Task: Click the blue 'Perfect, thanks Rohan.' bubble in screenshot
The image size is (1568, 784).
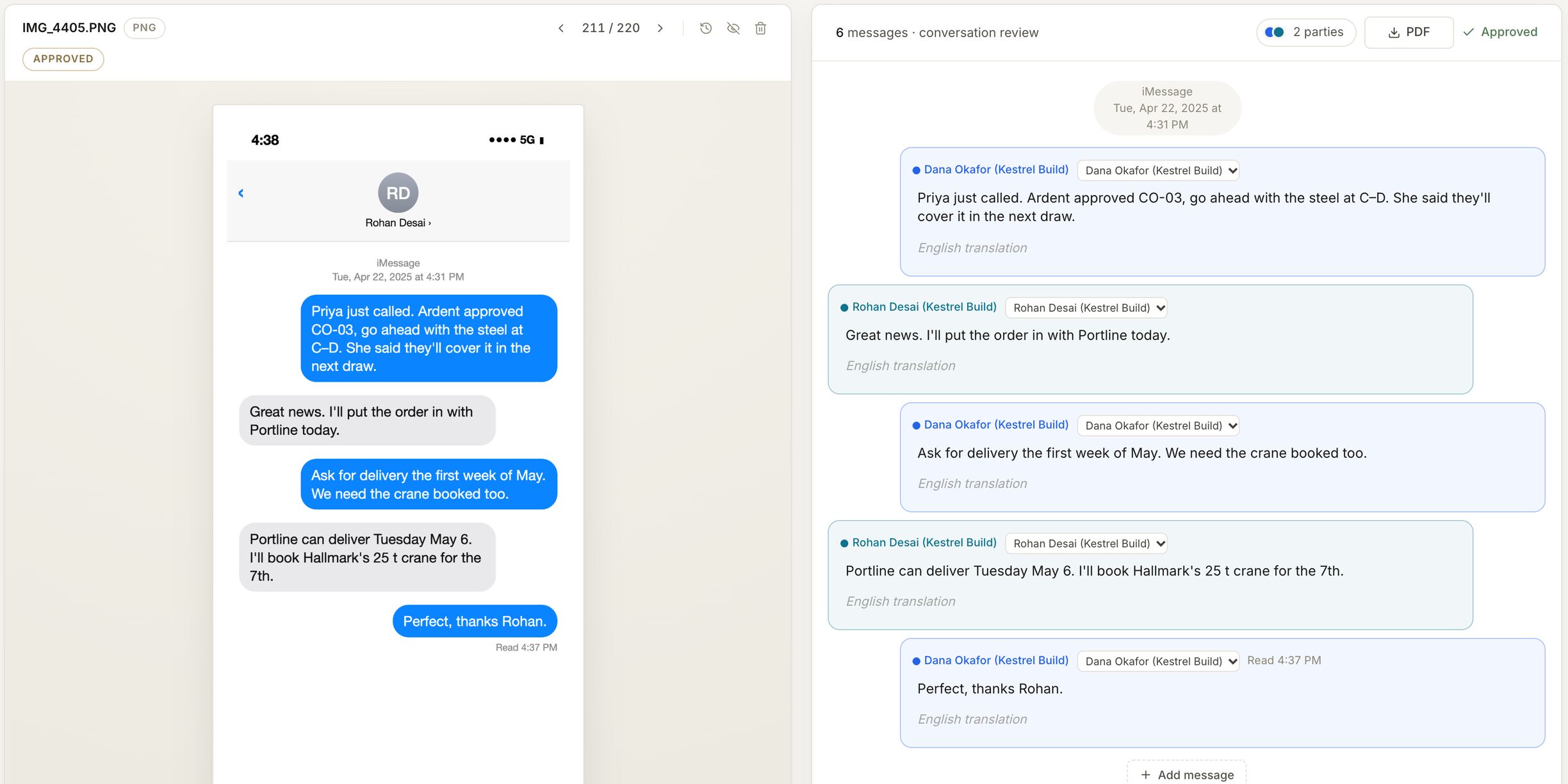Action: (475, 621)
